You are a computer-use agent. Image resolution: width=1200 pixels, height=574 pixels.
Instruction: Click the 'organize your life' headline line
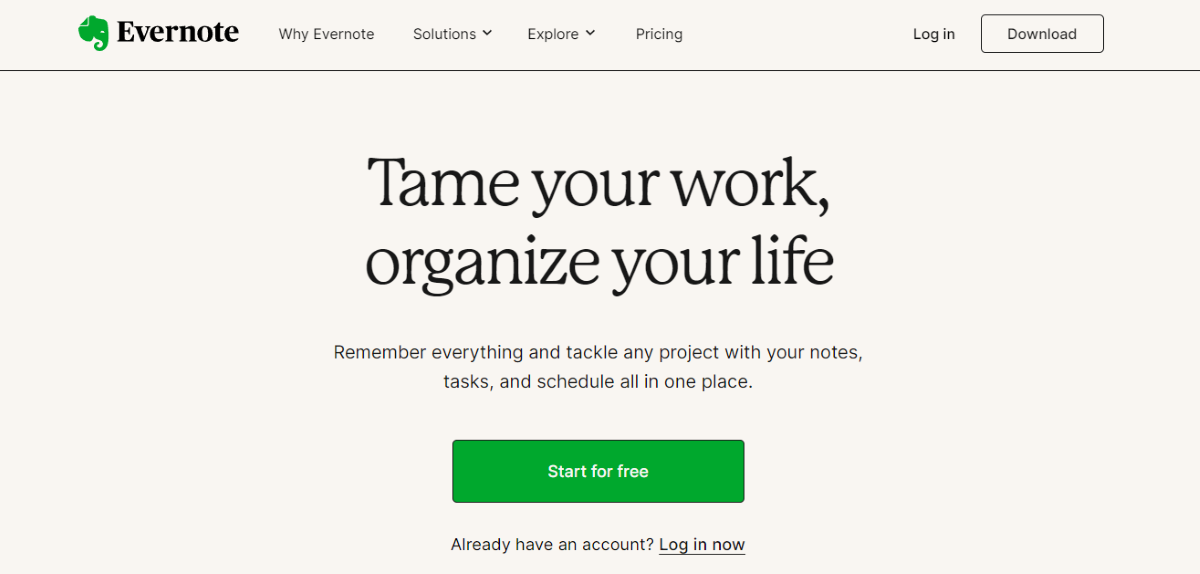point(599,261)
